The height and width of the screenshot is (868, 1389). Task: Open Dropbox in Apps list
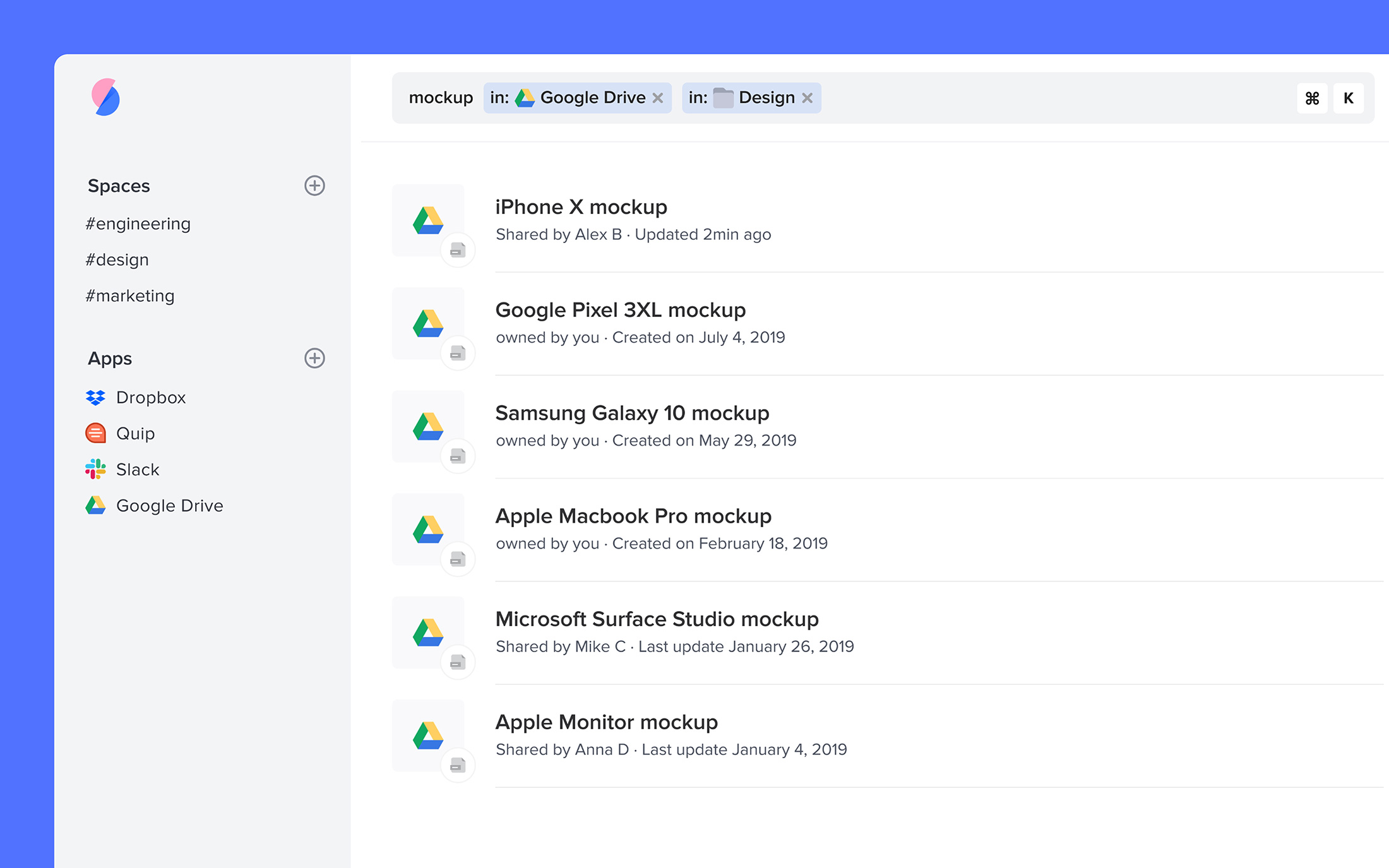(x=150, y=398)
